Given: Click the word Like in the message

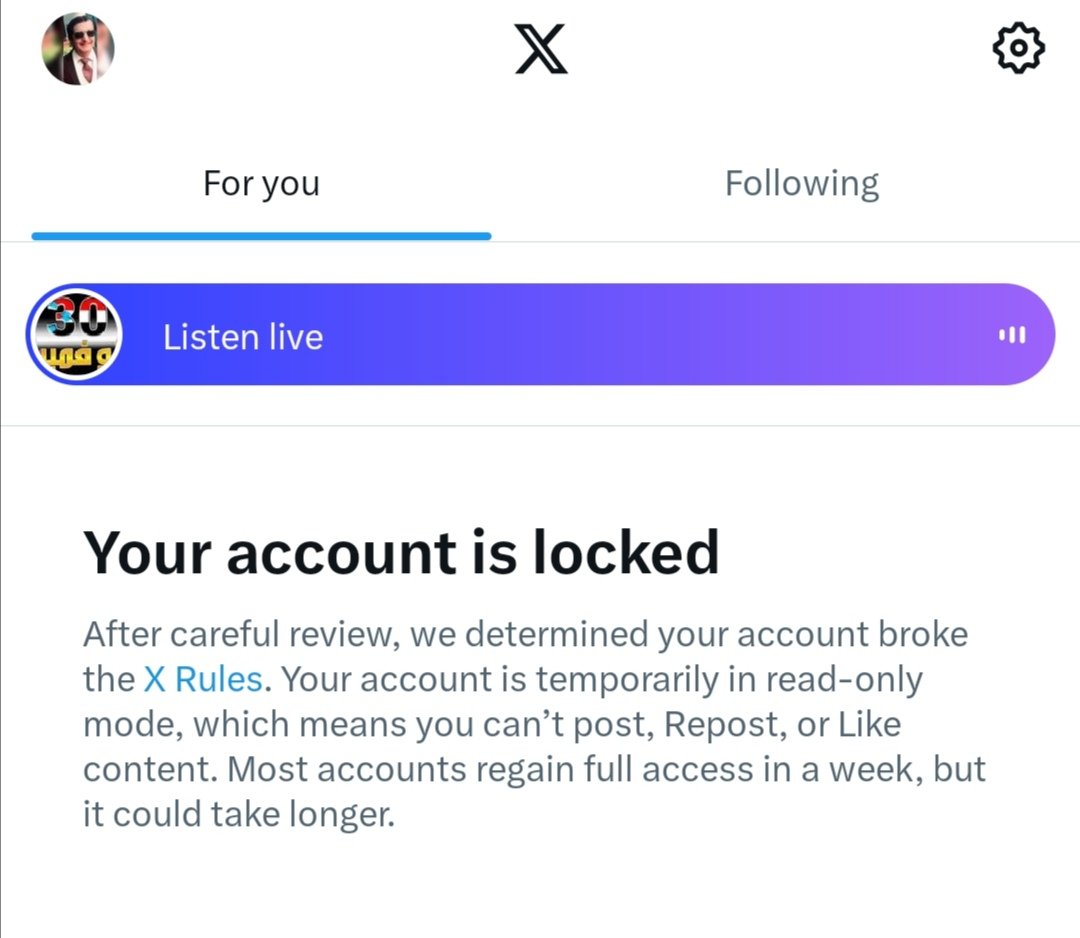Looking at the screenshot, I should pyautogui.click(x=869, y=725).
